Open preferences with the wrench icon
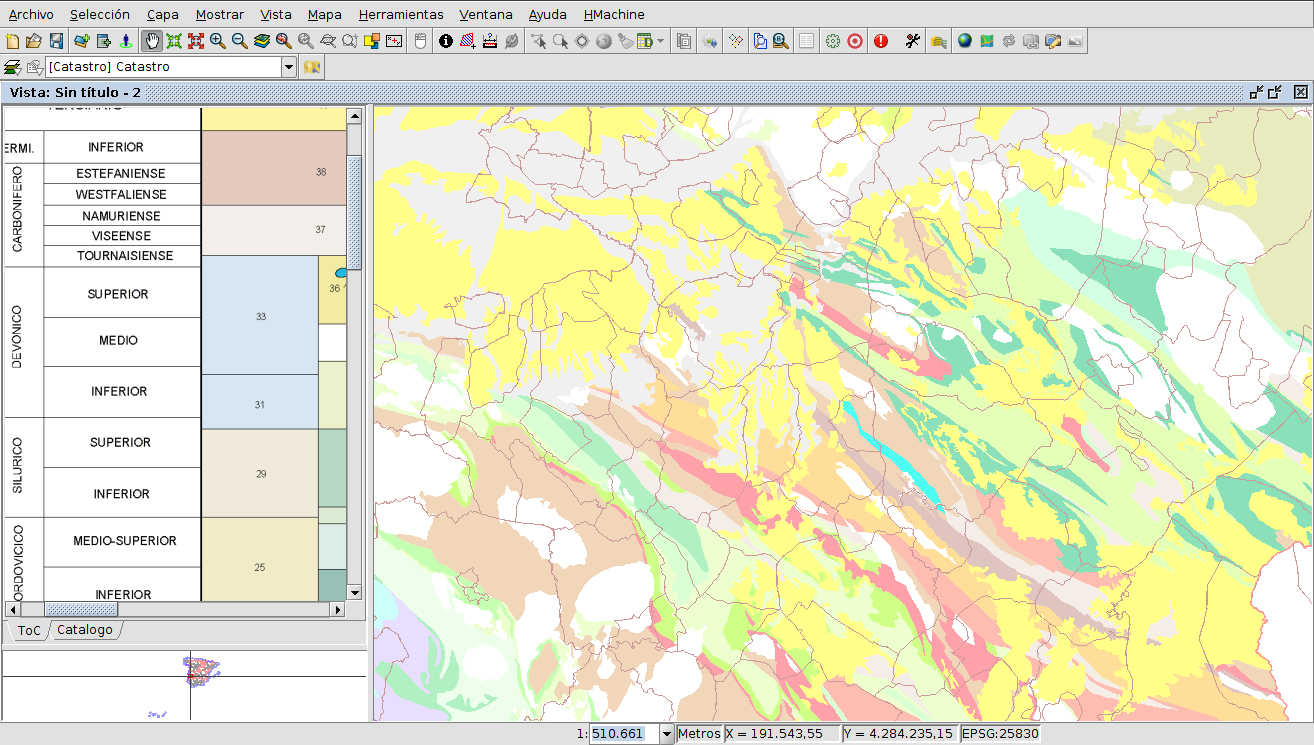This screenshot has width=1314, height=745. coord(912,41)
